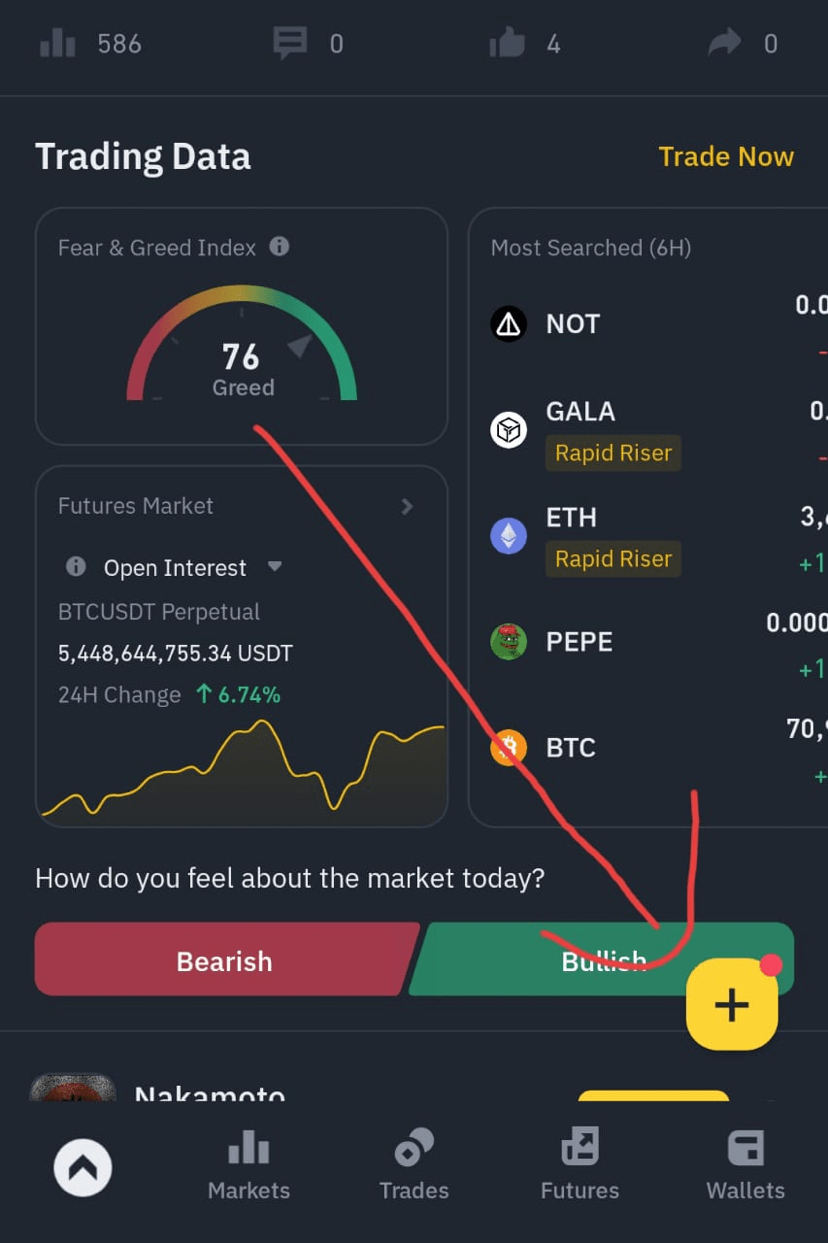The image size is (828, 1243).
Task: Switch to the Trades tab
Action: pyautogui.click(x=414, y=1166)
